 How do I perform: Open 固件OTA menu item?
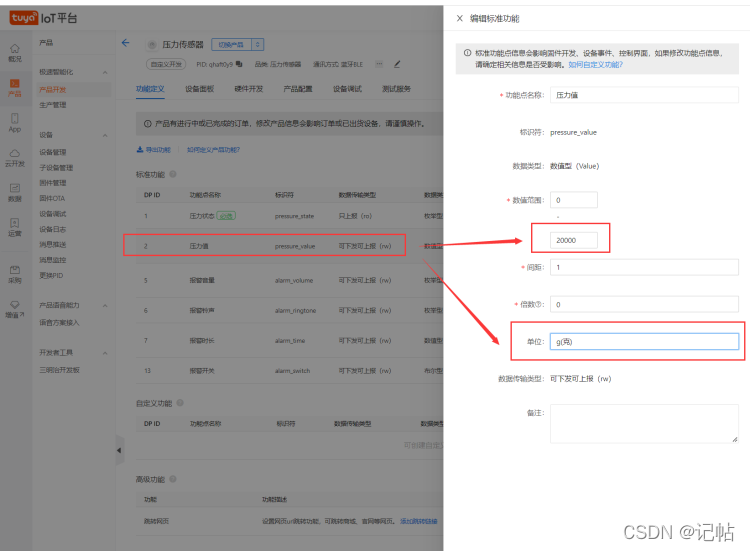point(52,198)
